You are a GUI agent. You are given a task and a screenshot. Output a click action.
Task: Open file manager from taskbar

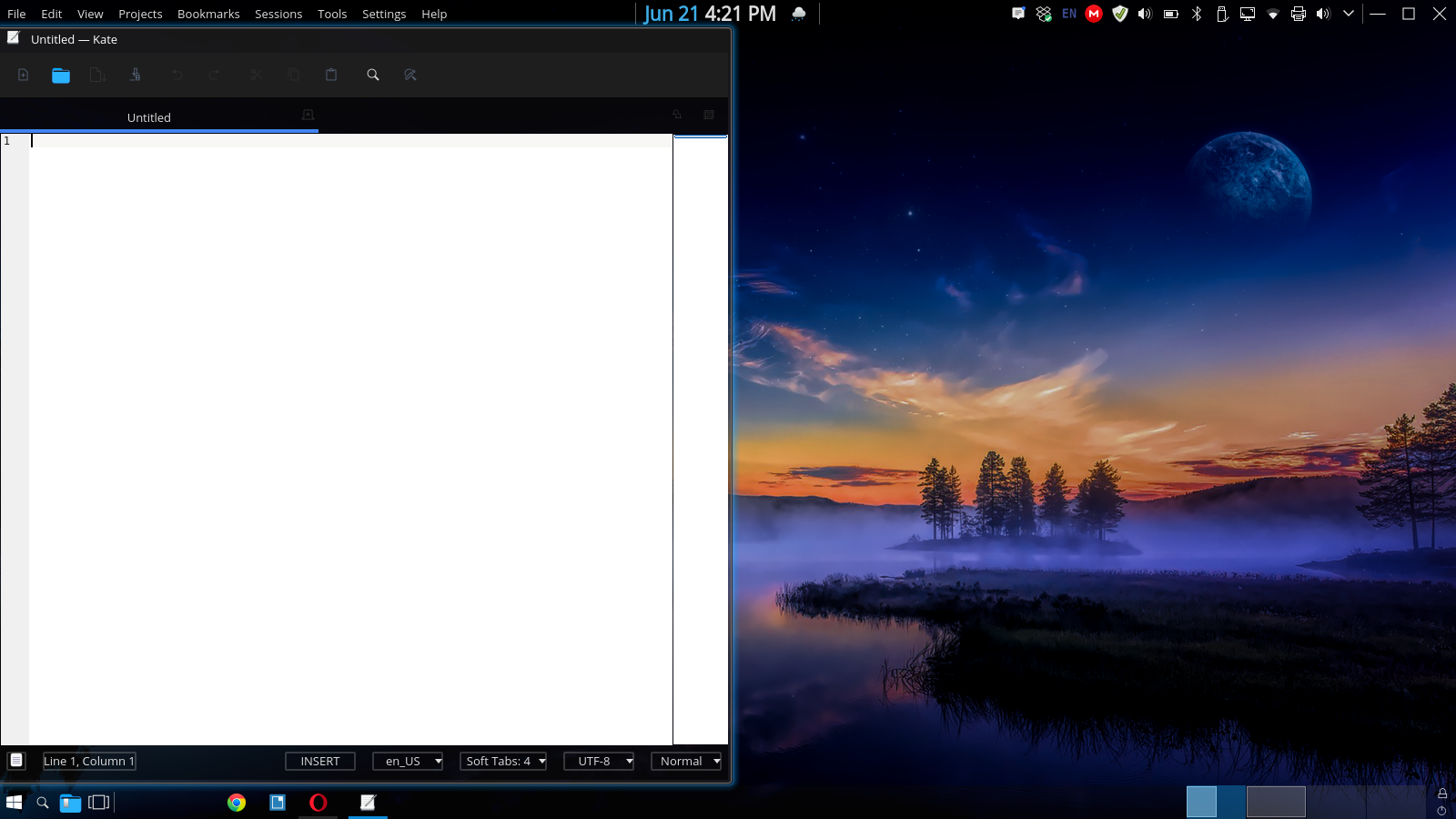70,802
